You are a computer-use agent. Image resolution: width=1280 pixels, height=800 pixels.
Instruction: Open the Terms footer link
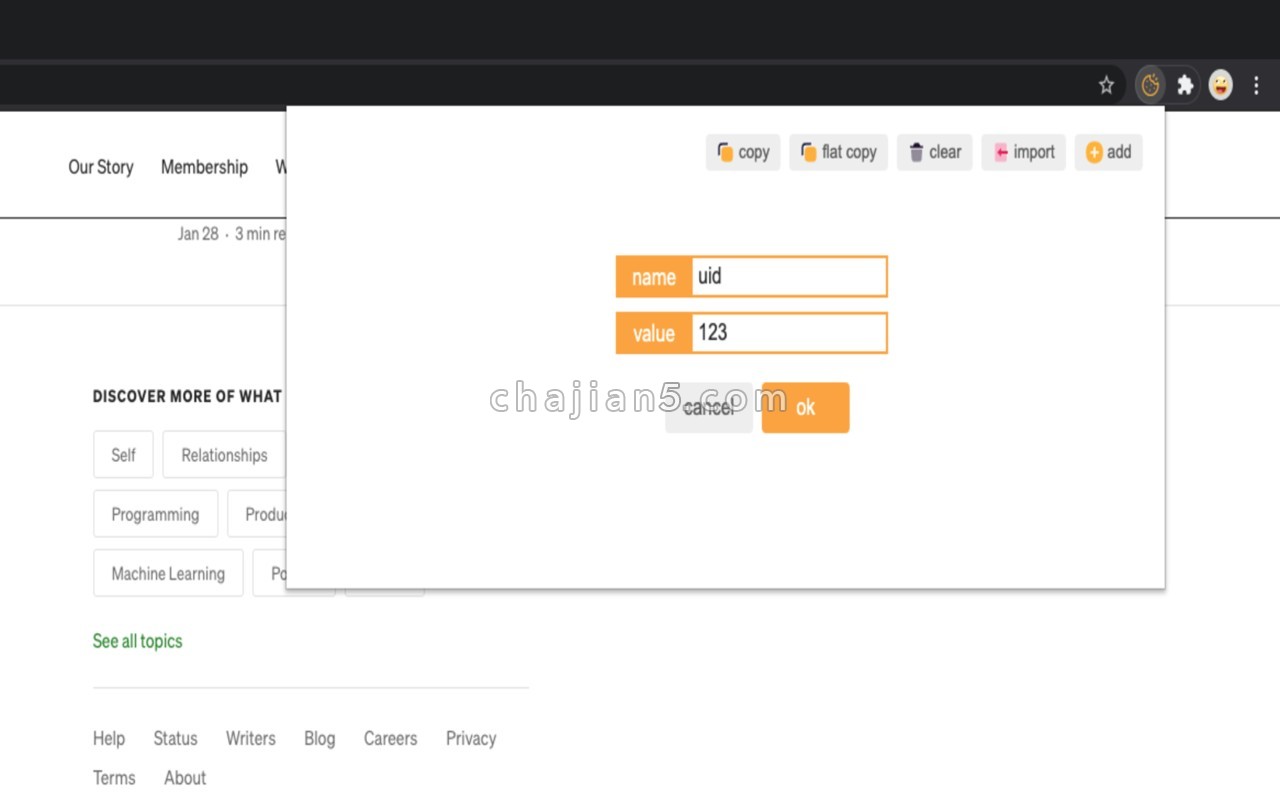[114, 777]
